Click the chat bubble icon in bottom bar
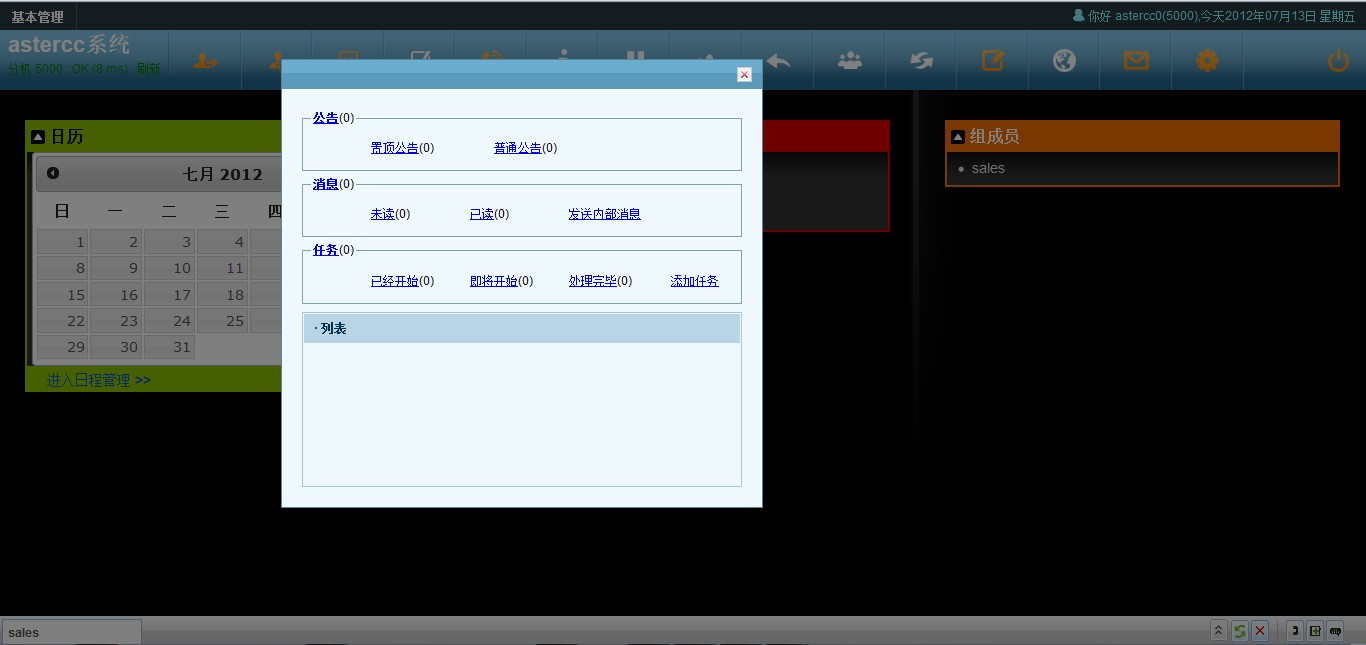Screen dimensions: 1366x645 (x=1334, y=631)
